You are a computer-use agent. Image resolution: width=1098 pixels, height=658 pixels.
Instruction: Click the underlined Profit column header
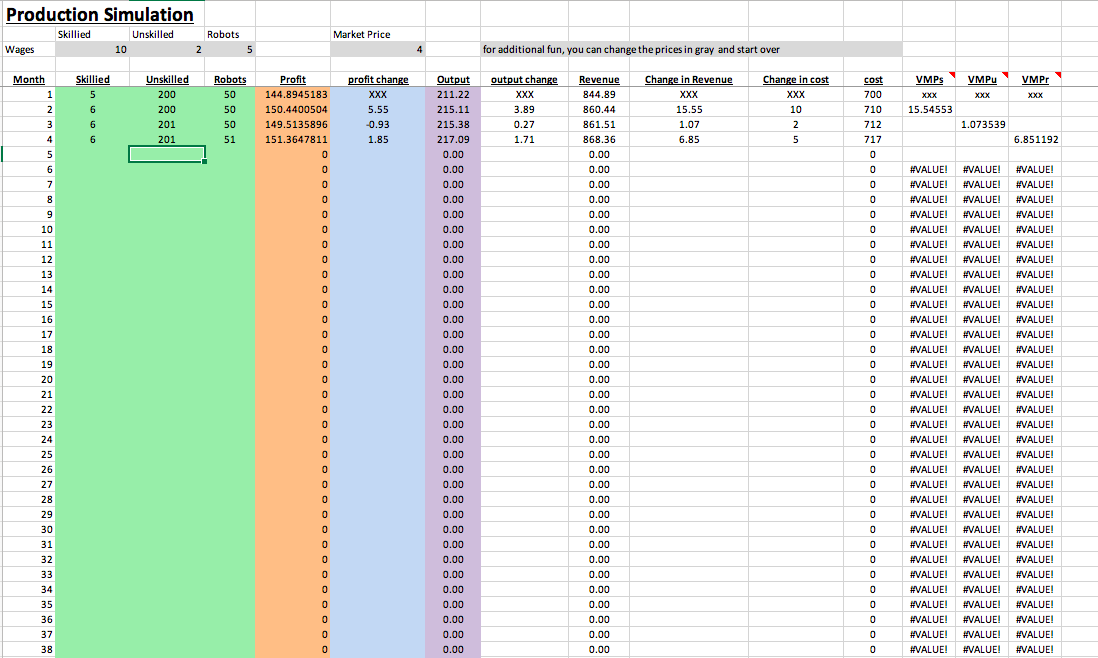(x=291, y=79)
